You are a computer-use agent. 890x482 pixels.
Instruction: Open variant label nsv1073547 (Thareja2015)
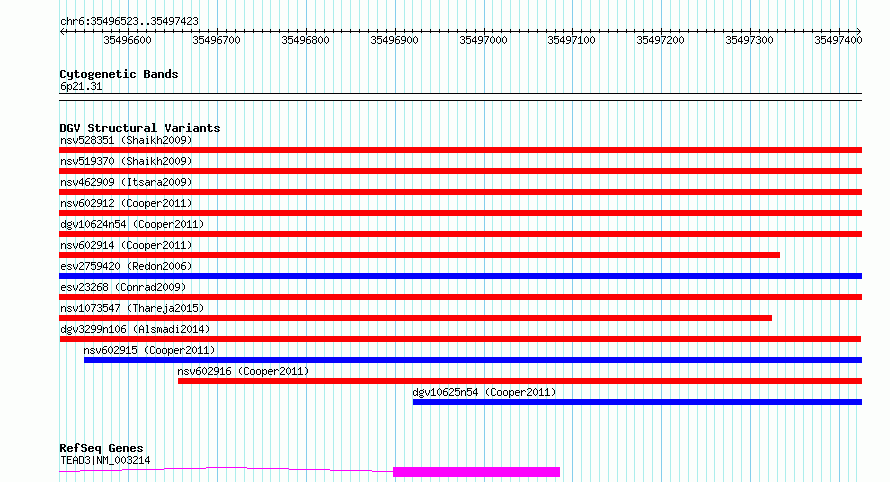click(x=132, y=308)
